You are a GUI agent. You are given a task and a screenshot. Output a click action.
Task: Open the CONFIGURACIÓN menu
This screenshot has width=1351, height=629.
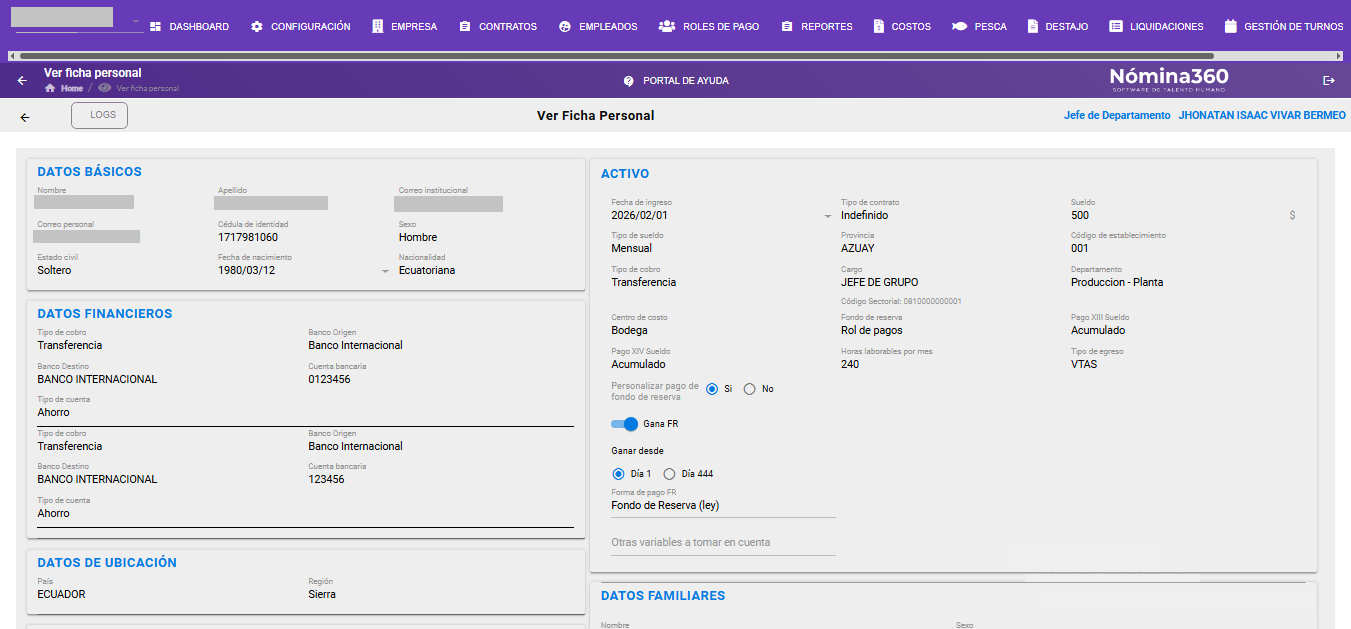(x=300, y=27)
